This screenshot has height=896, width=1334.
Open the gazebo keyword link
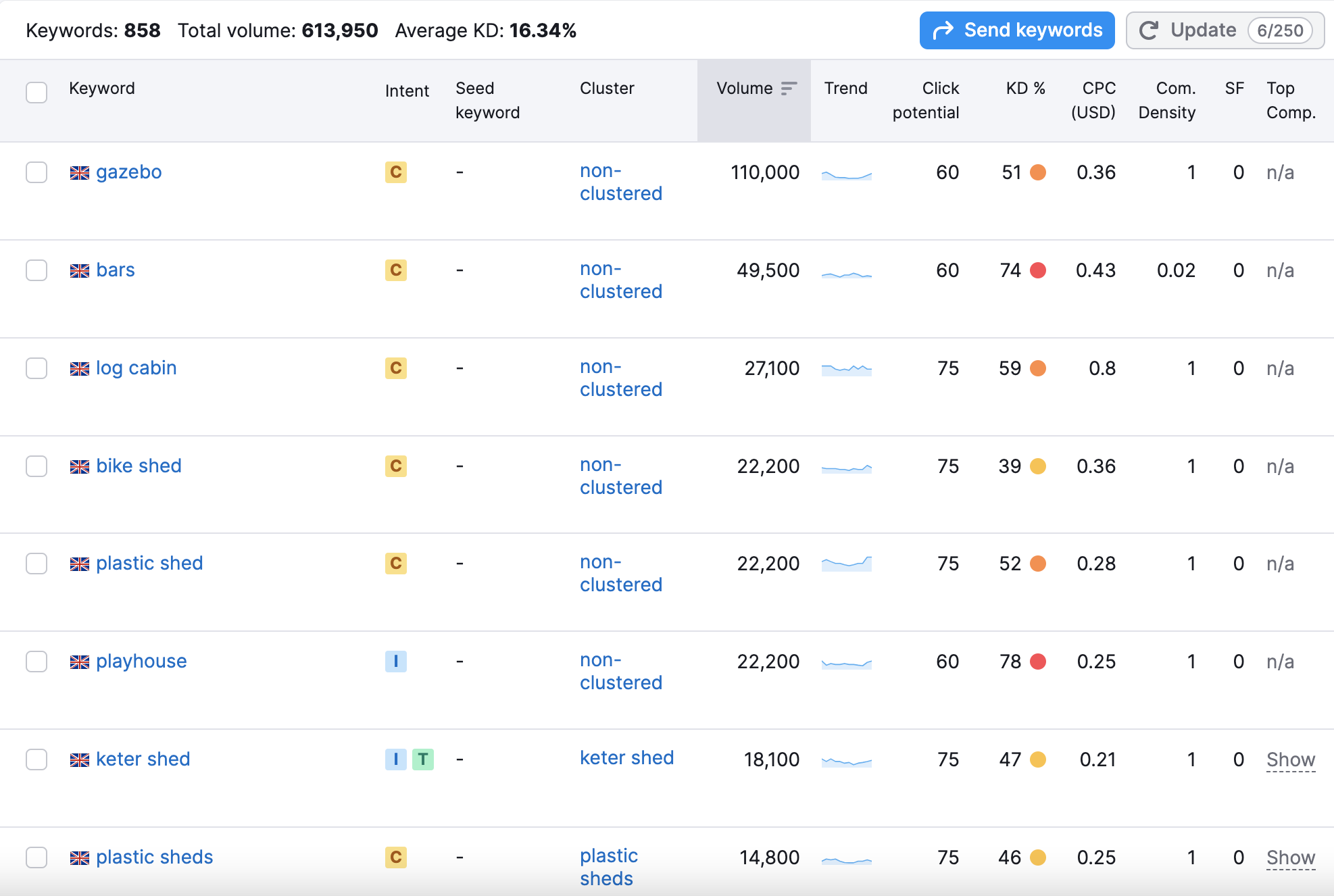tap(128, 172)
